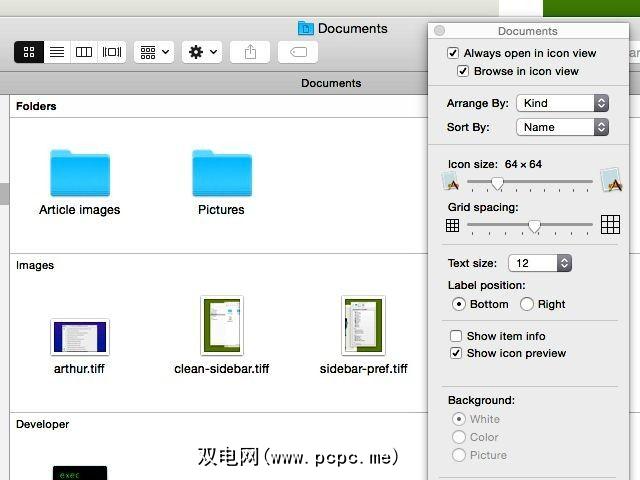Click the Article images folder name
The width and height of the screenshot is (640, 480).
click(x=80, y=210)
